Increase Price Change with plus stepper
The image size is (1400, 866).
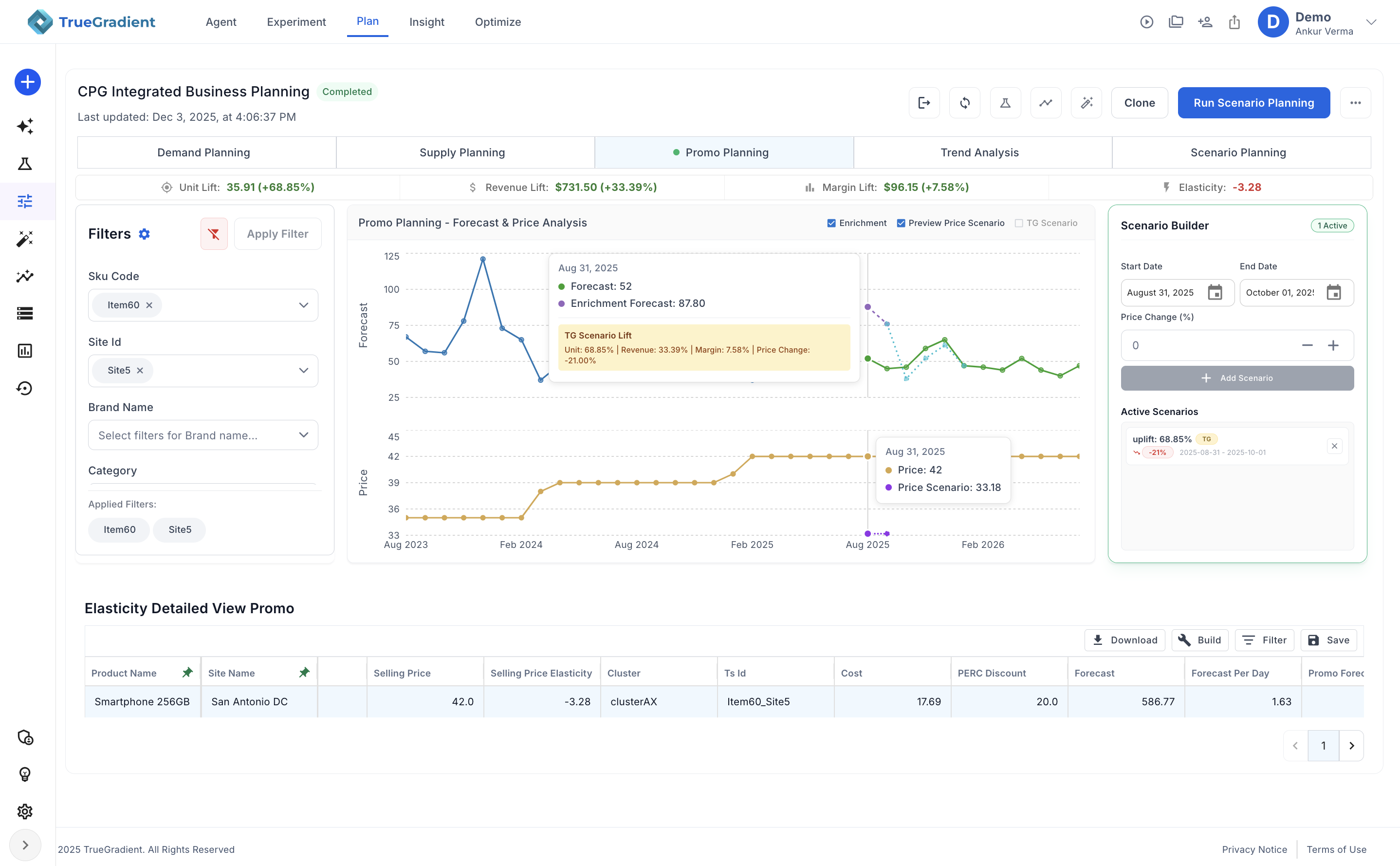(x=1333, y=345)
